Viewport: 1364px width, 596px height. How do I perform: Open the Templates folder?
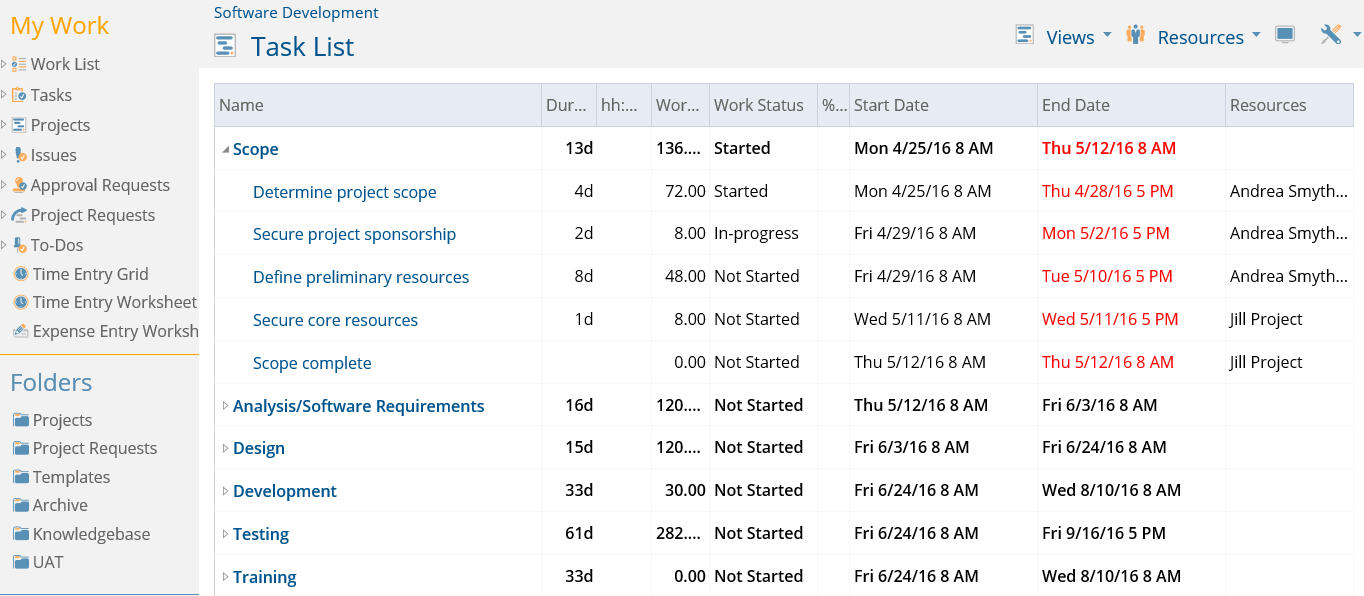(x=71, y=477)
